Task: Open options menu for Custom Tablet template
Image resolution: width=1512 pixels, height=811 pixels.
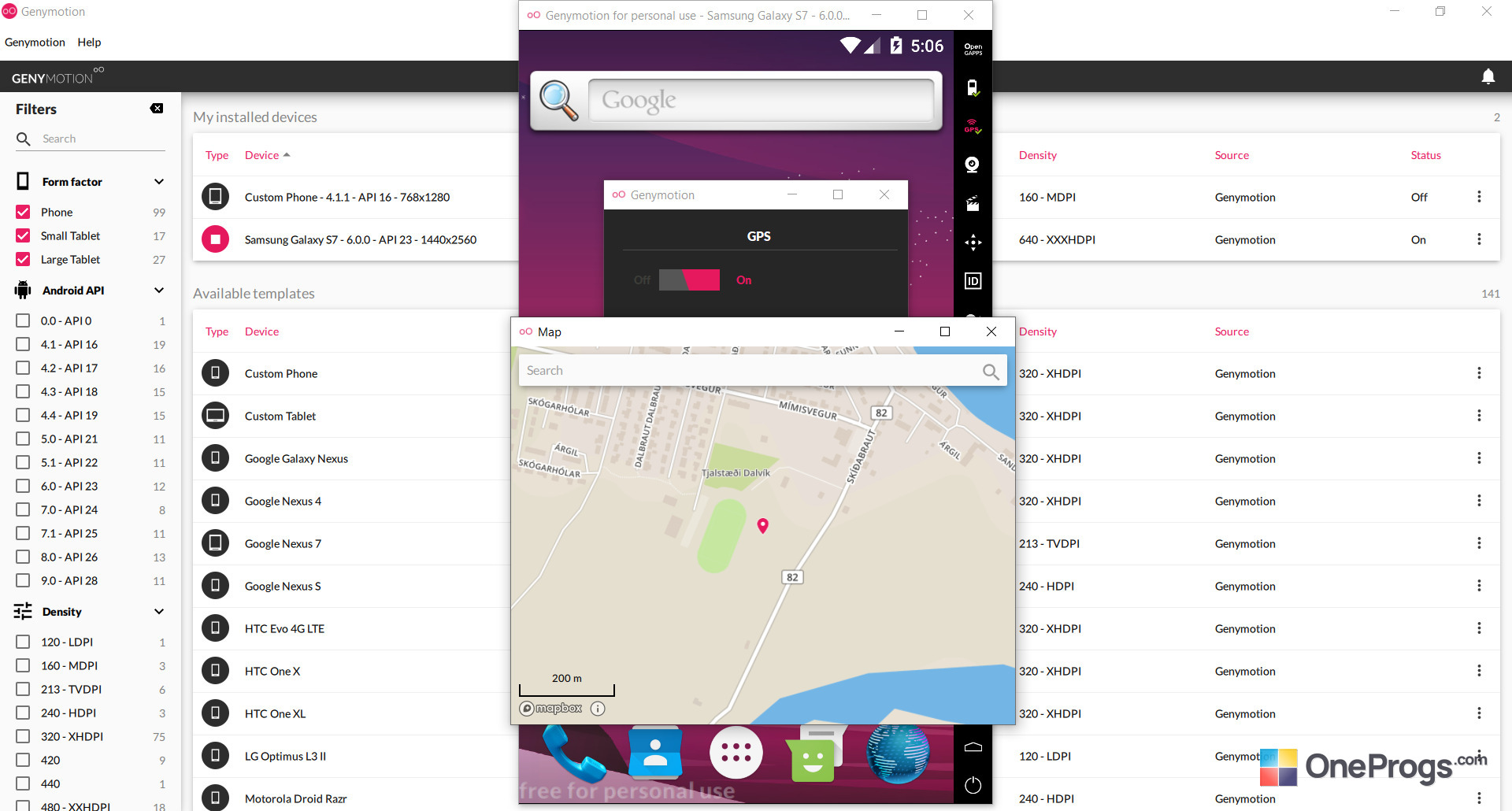Action: 1479,416
